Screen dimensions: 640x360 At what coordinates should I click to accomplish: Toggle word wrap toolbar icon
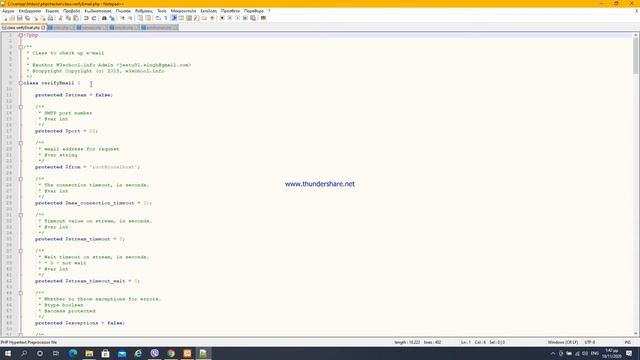coord(157,18)
